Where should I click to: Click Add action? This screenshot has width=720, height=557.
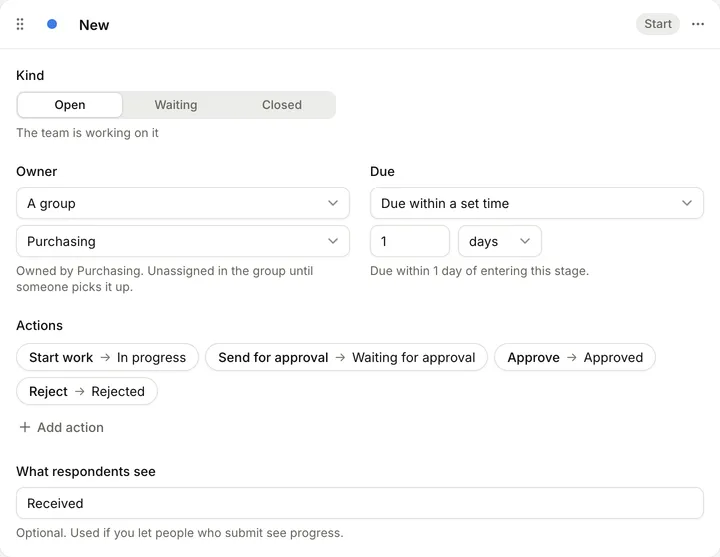point(62,427)
